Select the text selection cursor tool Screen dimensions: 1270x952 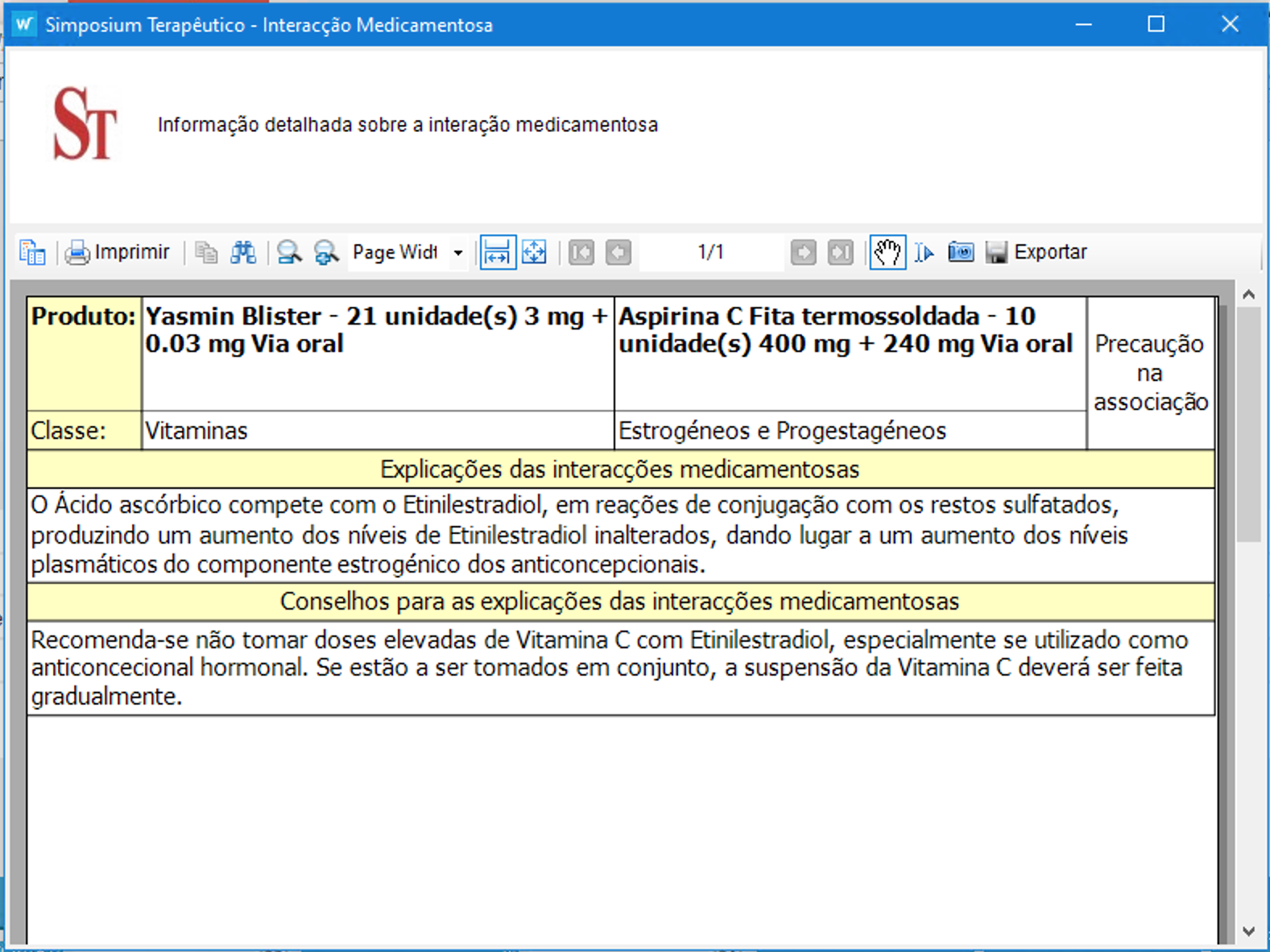[x=924, y=253]
